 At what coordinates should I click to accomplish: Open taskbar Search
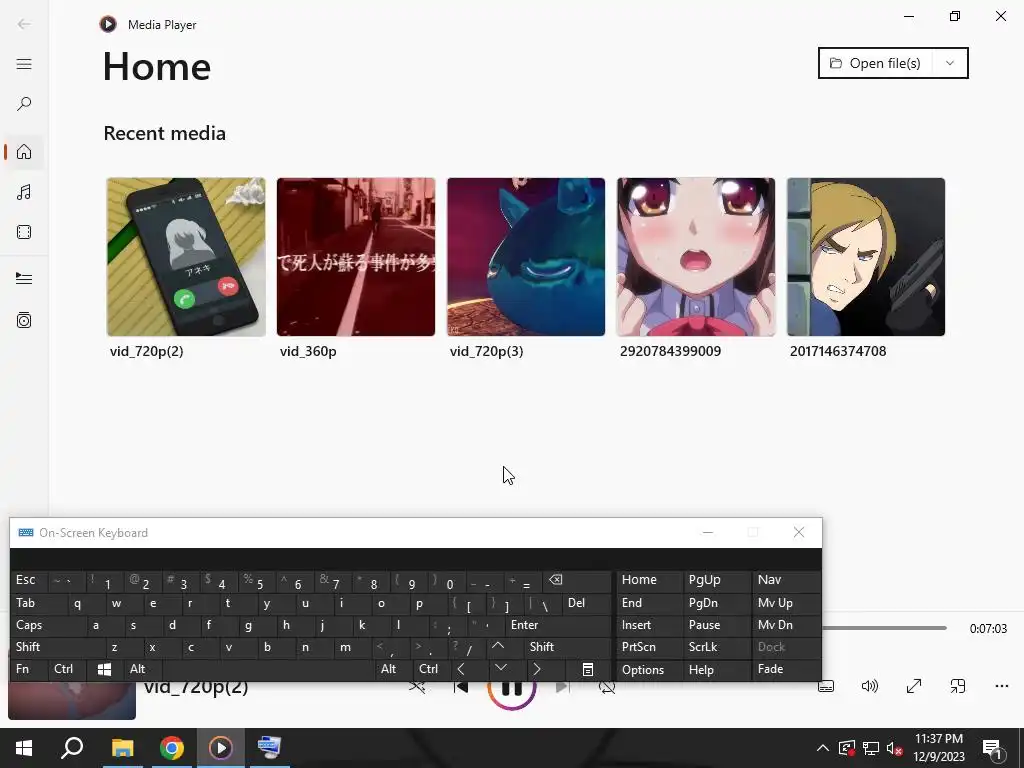(72, 748)
